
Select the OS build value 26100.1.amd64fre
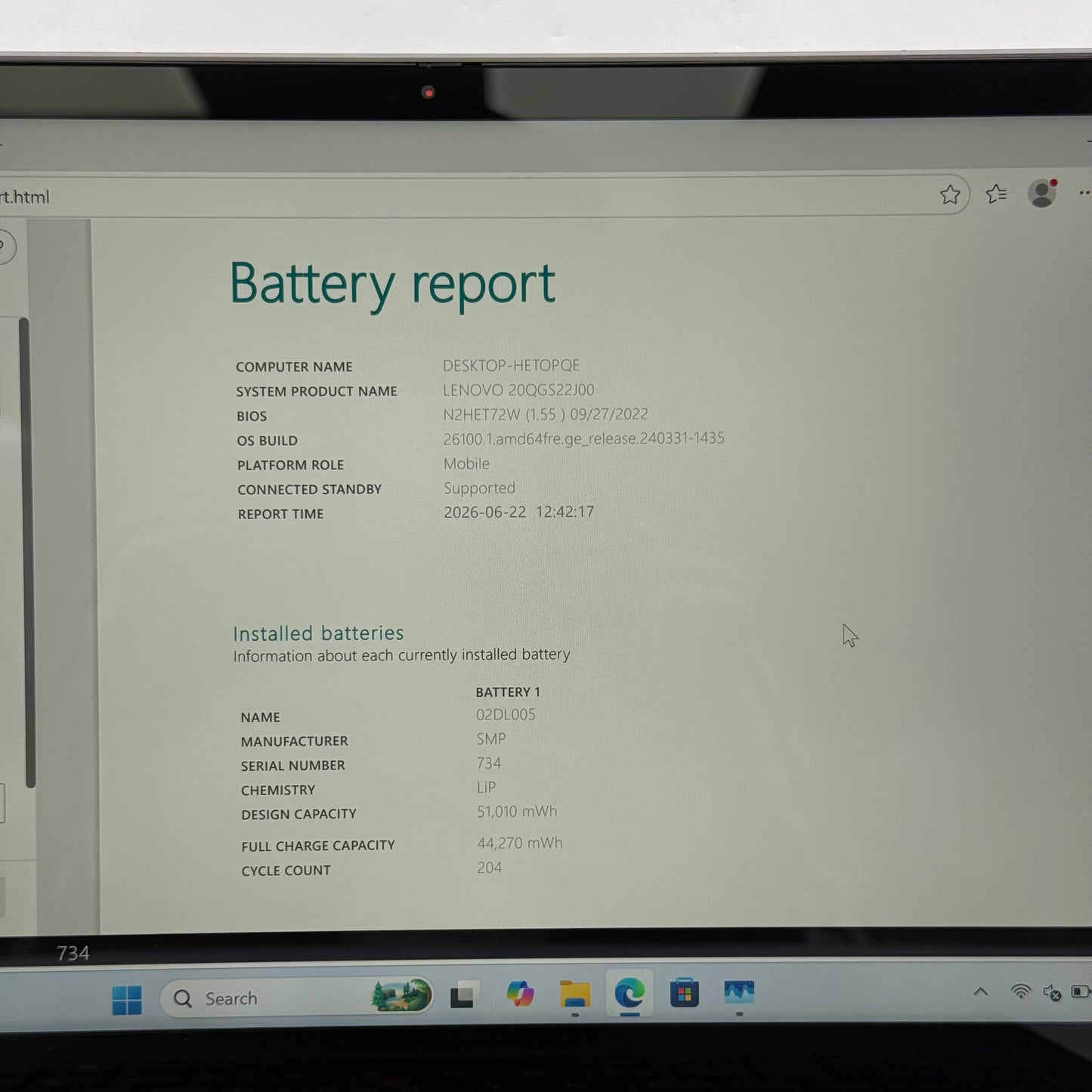click(583, 438)
